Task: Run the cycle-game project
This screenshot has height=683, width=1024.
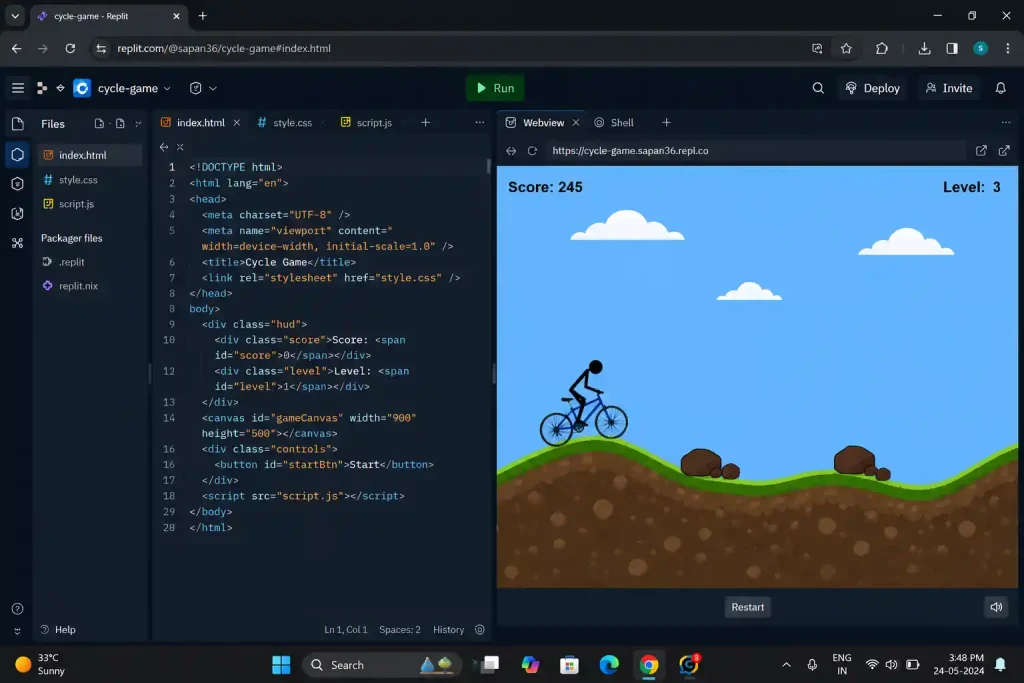Action: [x=495, y=88]
